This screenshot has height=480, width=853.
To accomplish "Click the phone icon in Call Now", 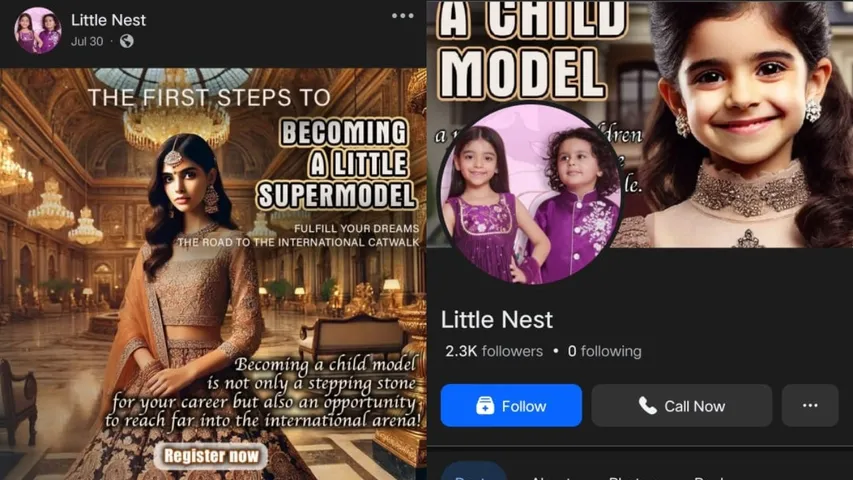I will [647, 405].
